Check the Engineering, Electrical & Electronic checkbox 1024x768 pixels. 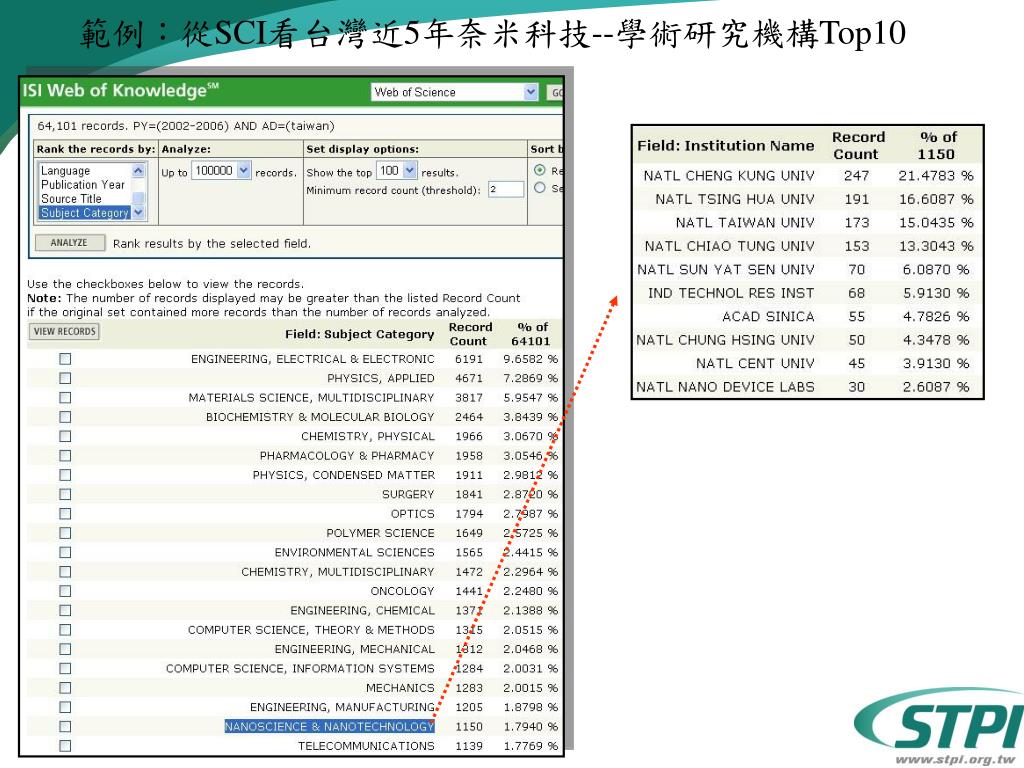tap(65, 359)
